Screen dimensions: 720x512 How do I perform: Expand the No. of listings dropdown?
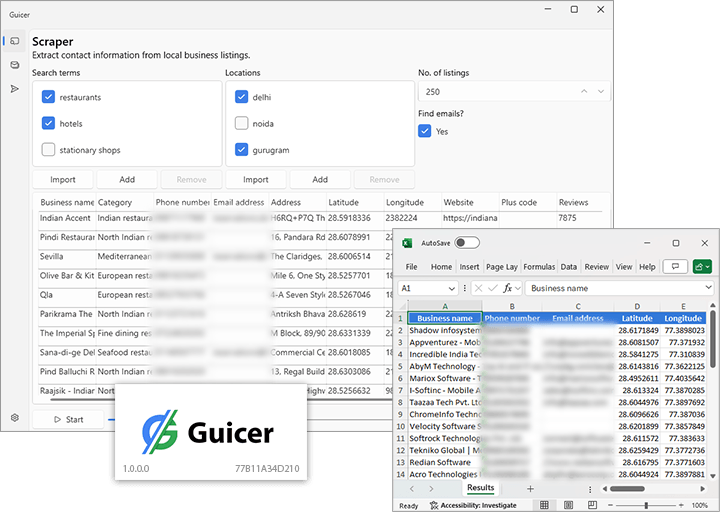pyautogui.click(x=600, y=91)
